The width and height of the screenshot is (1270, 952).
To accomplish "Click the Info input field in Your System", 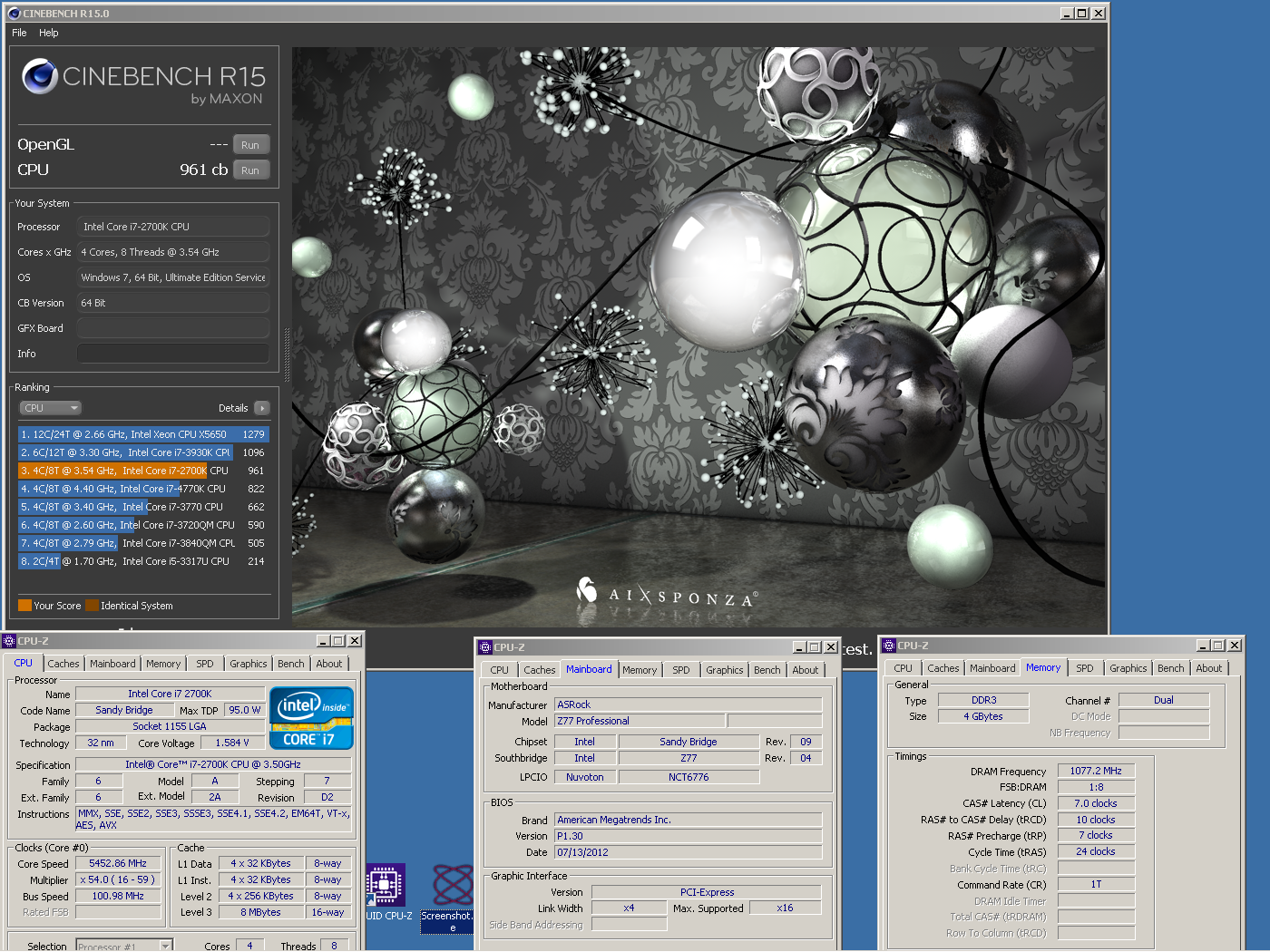I will pos(172,354).
